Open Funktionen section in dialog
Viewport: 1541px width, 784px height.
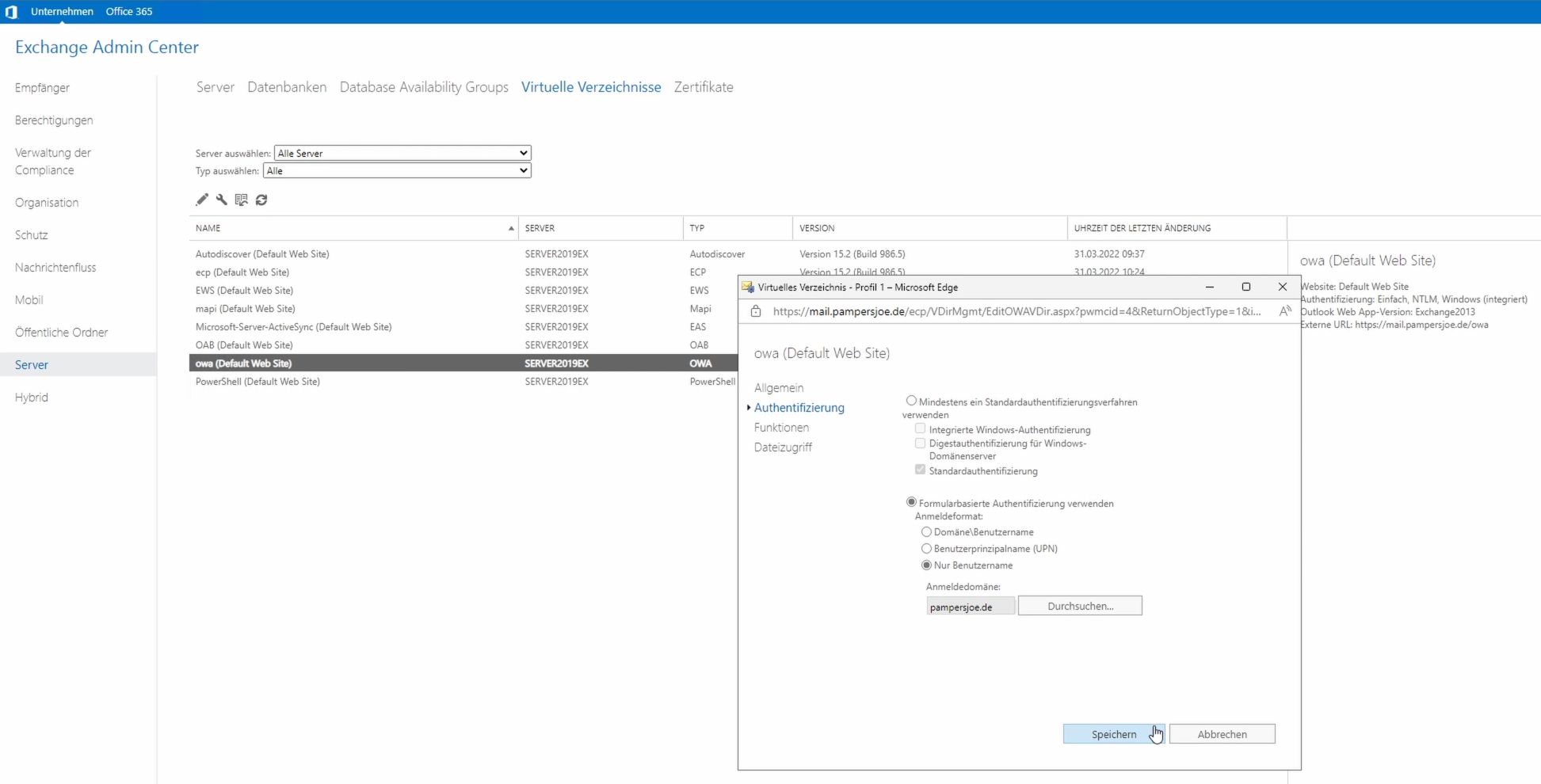click(x=782, y=428)
